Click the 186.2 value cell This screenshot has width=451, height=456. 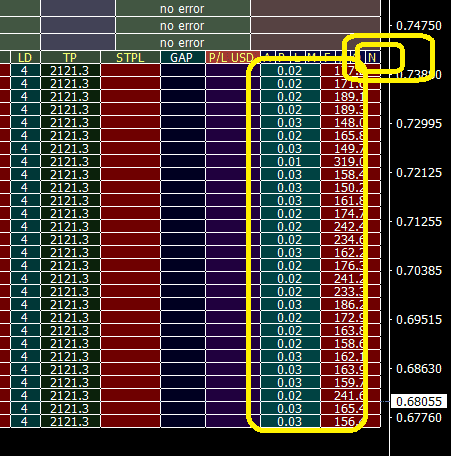(x=350, y=305)
